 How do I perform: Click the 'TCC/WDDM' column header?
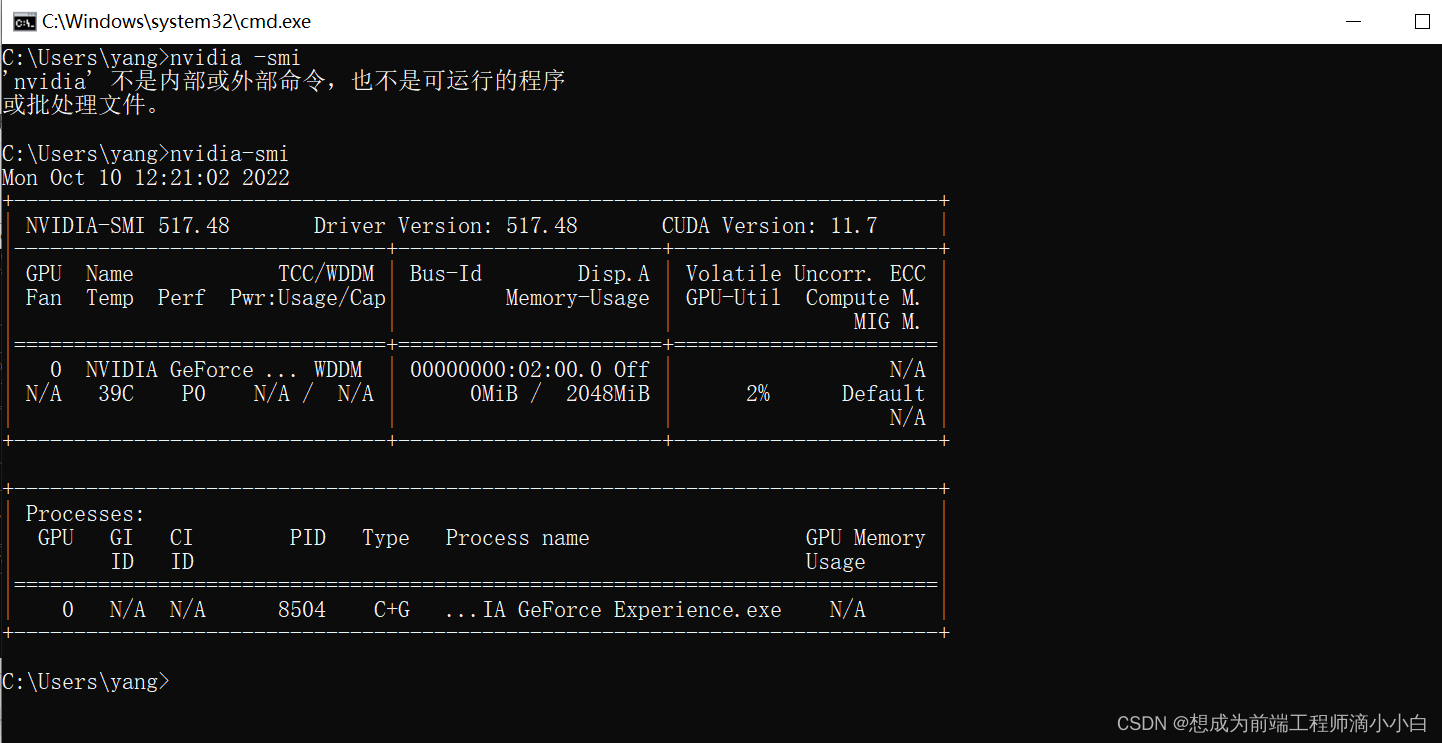(326, 274)
